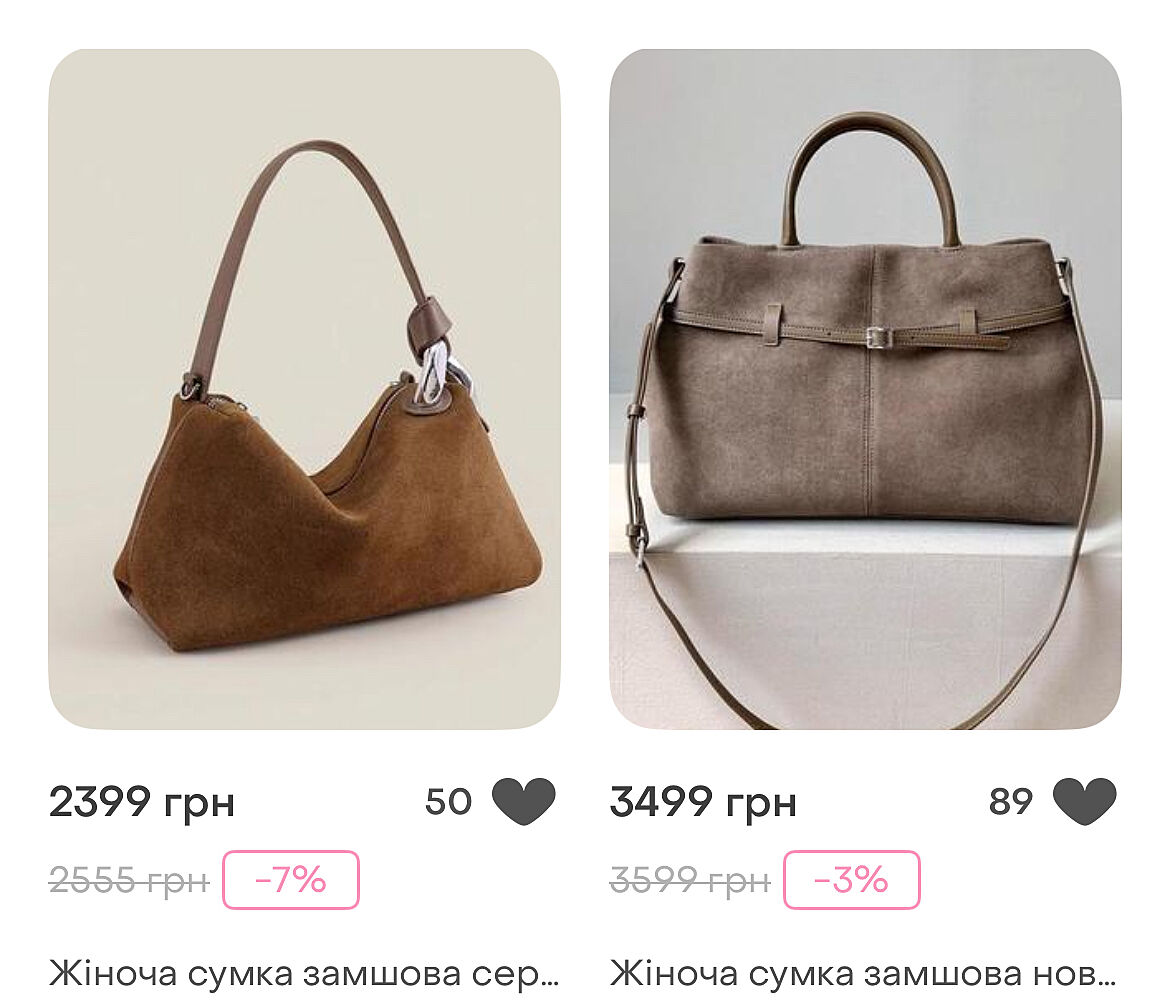1170x1002 pixels.
Task: Select the -7% discount badge
Action: 291,880
